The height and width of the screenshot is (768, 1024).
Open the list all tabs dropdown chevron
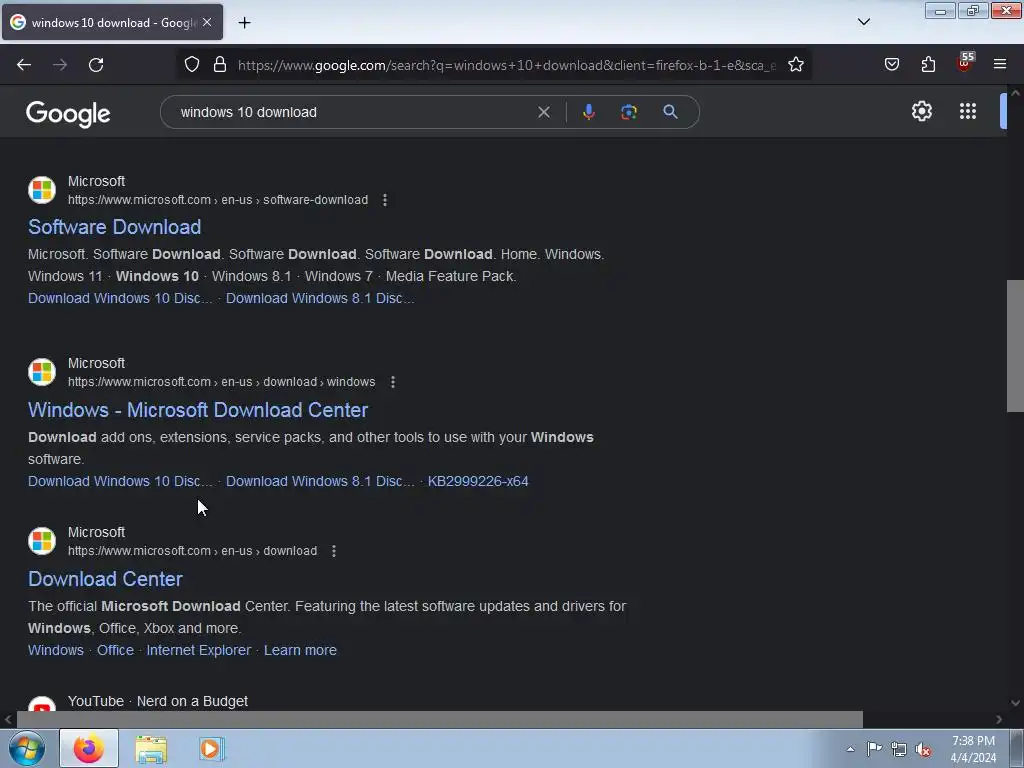pyautogui.click(x=863, y=22)
